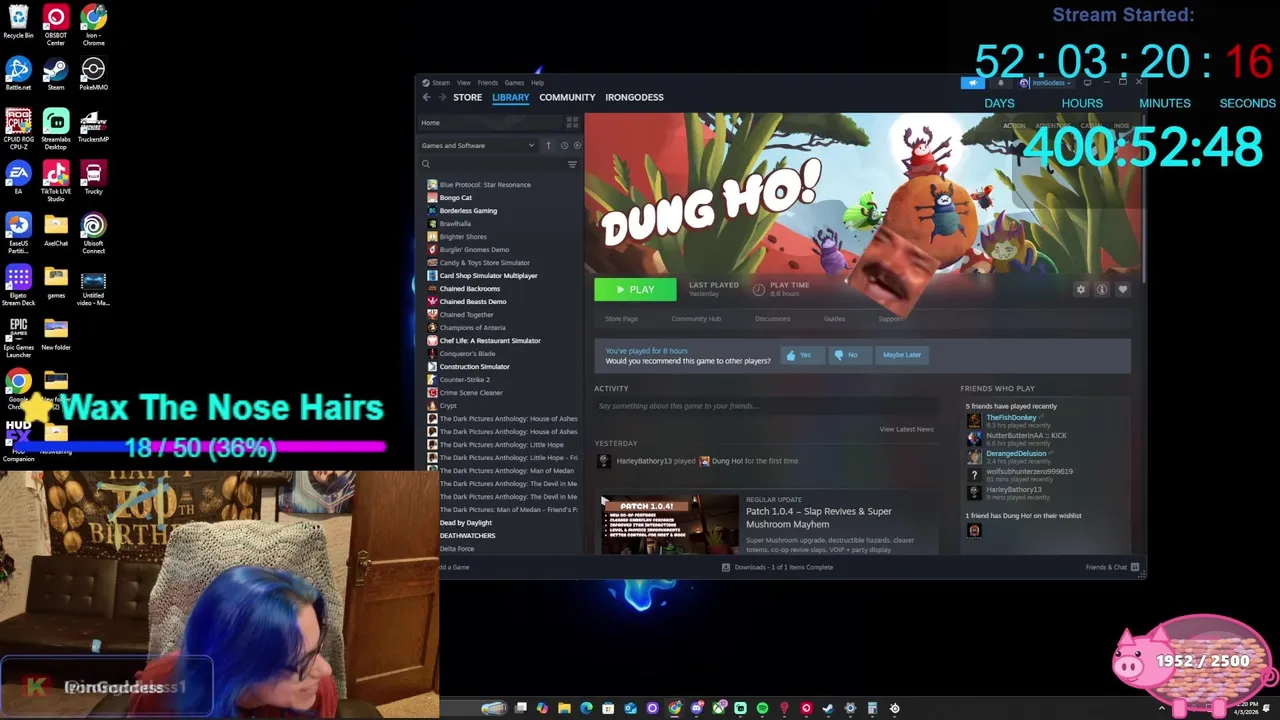
Task: Select Dead by Daylight in library list
Action: click(466, 522)
